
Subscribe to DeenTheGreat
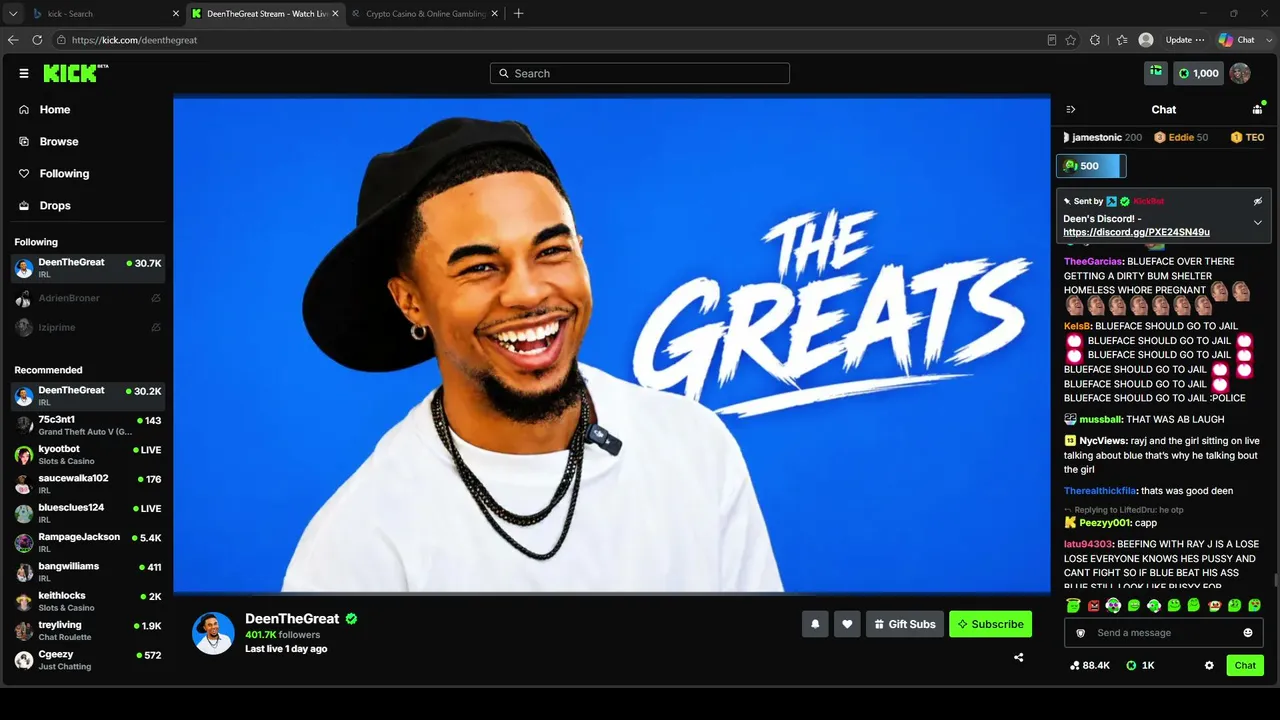(990, 624)
